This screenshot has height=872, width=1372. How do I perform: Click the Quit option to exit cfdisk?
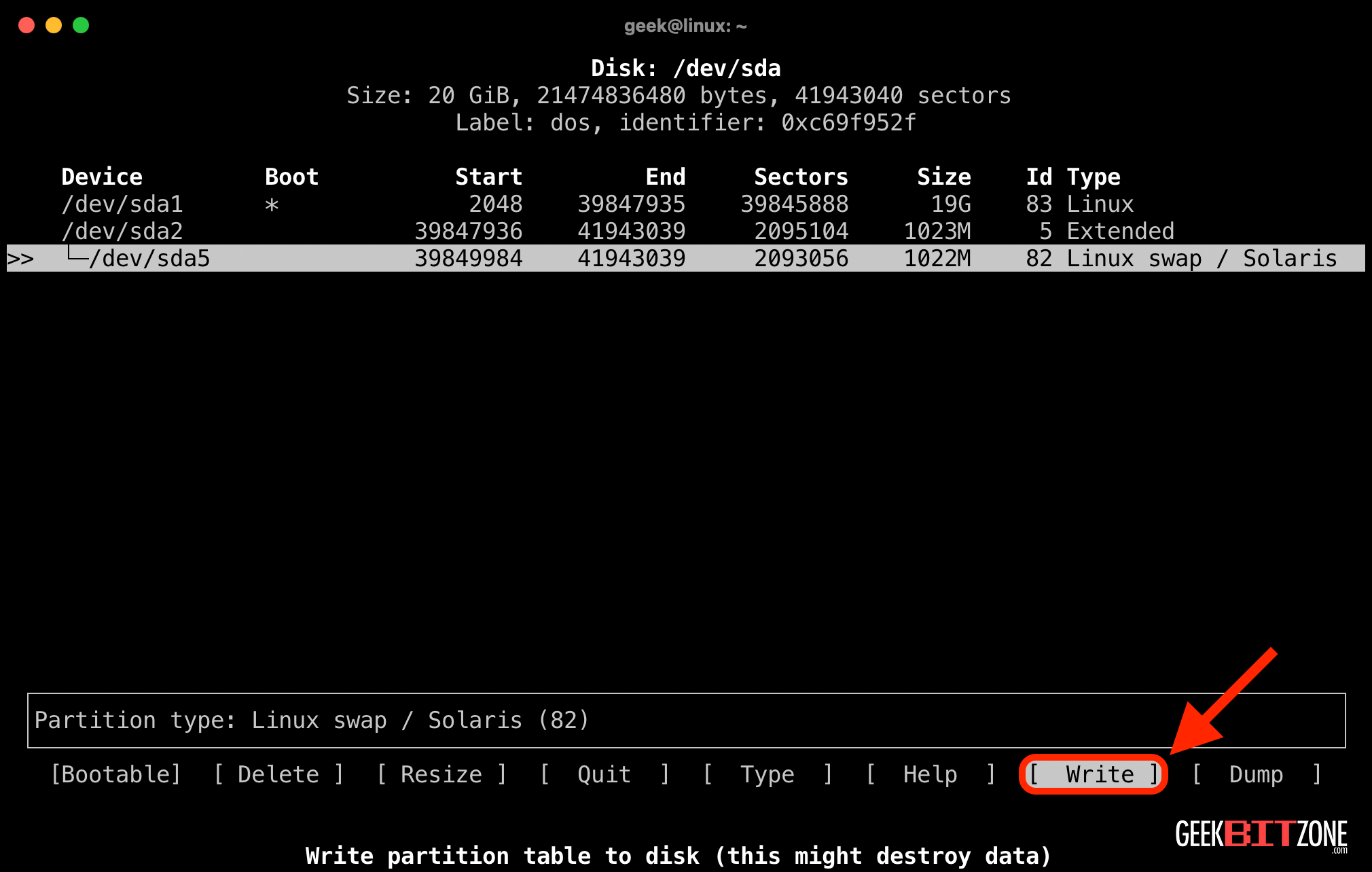click(x=602, y=774)
